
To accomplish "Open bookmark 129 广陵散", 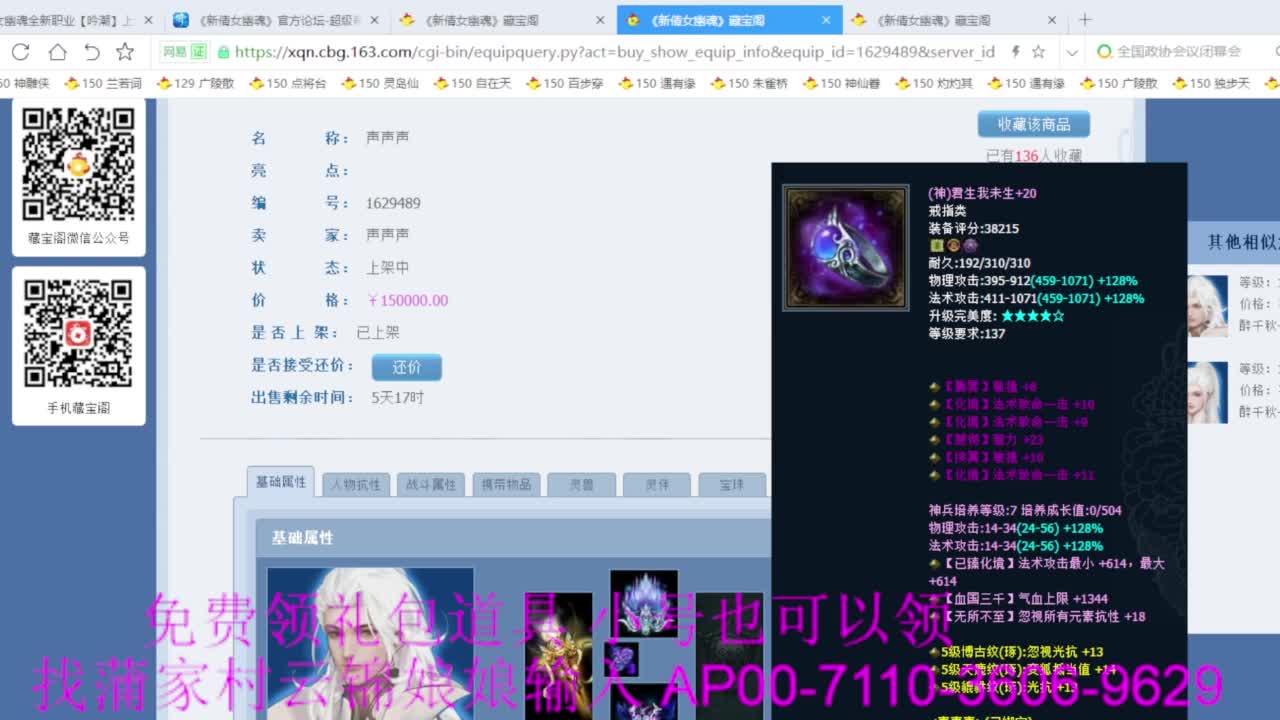I will point(195,84).
